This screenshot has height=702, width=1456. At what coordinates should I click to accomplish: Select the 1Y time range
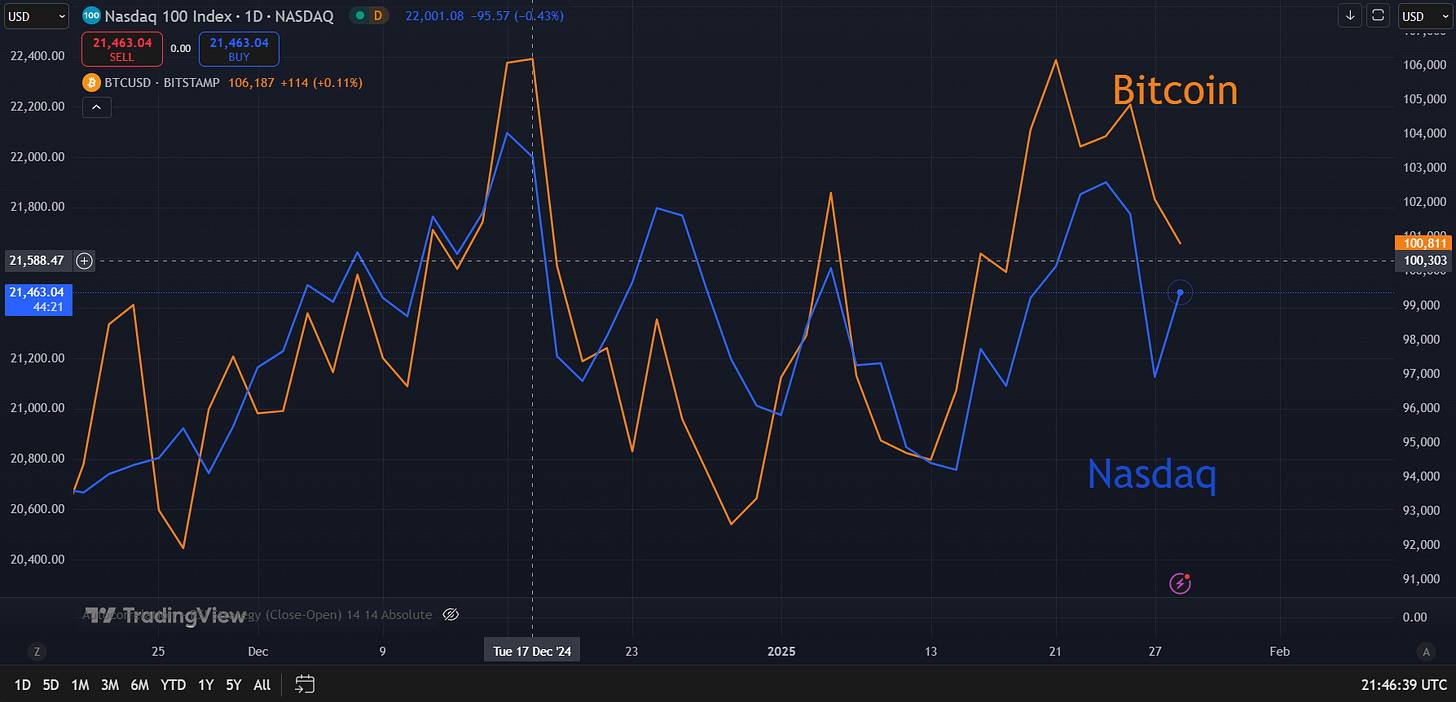pyautogui.click(x=205, y=685)
